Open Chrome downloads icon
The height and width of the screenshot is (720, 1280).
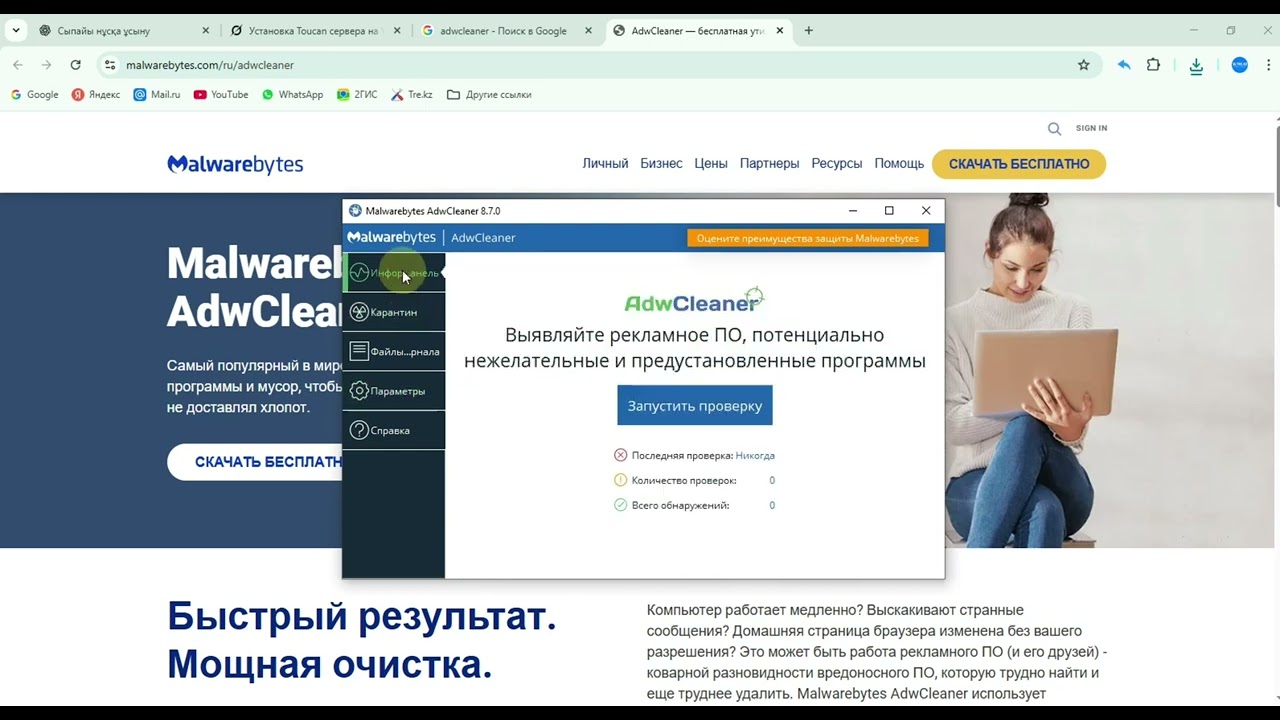click(1196, 66)
